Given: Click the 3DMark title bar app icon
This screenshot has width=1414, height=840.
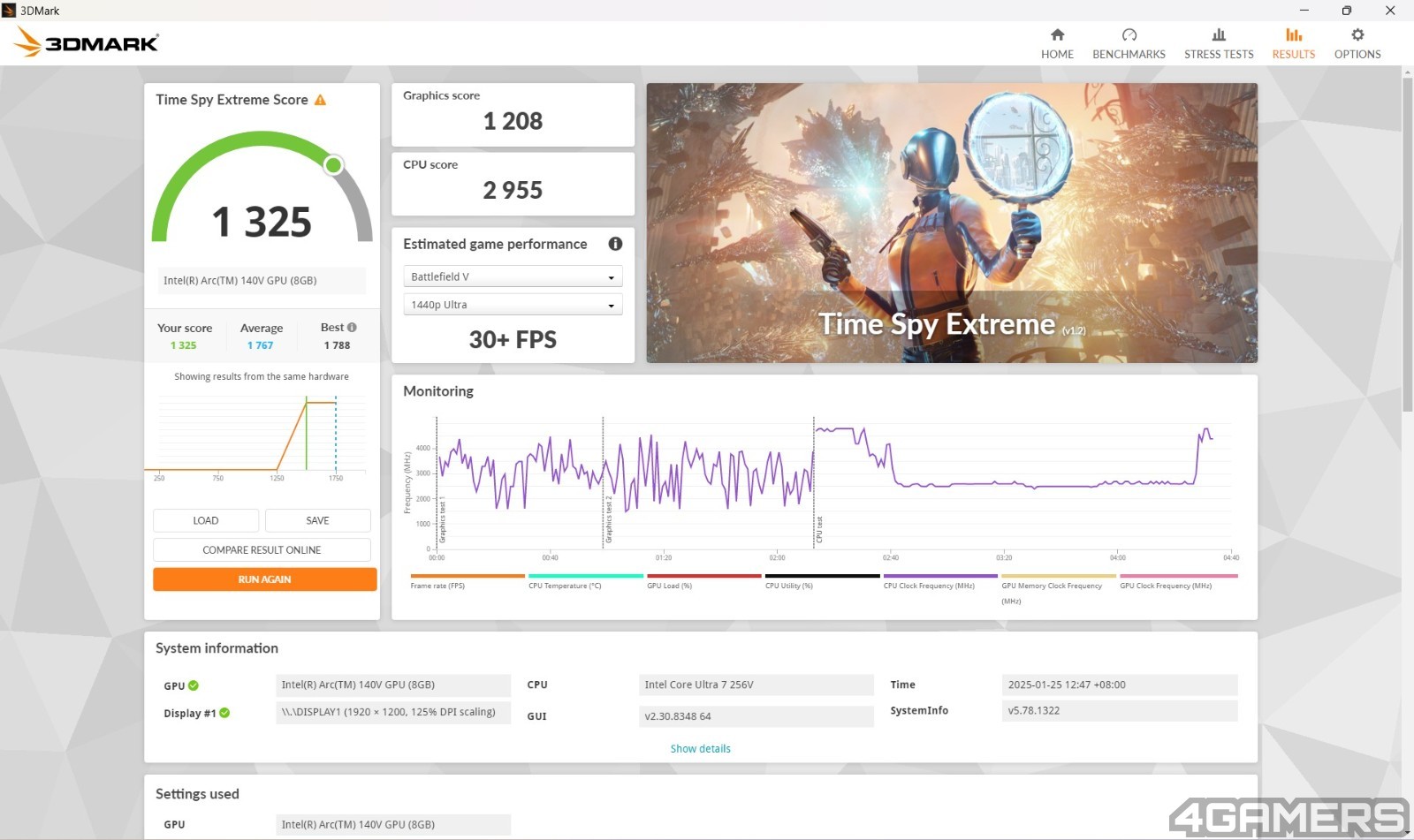Looking at the screenshot, I should (9, 11).
